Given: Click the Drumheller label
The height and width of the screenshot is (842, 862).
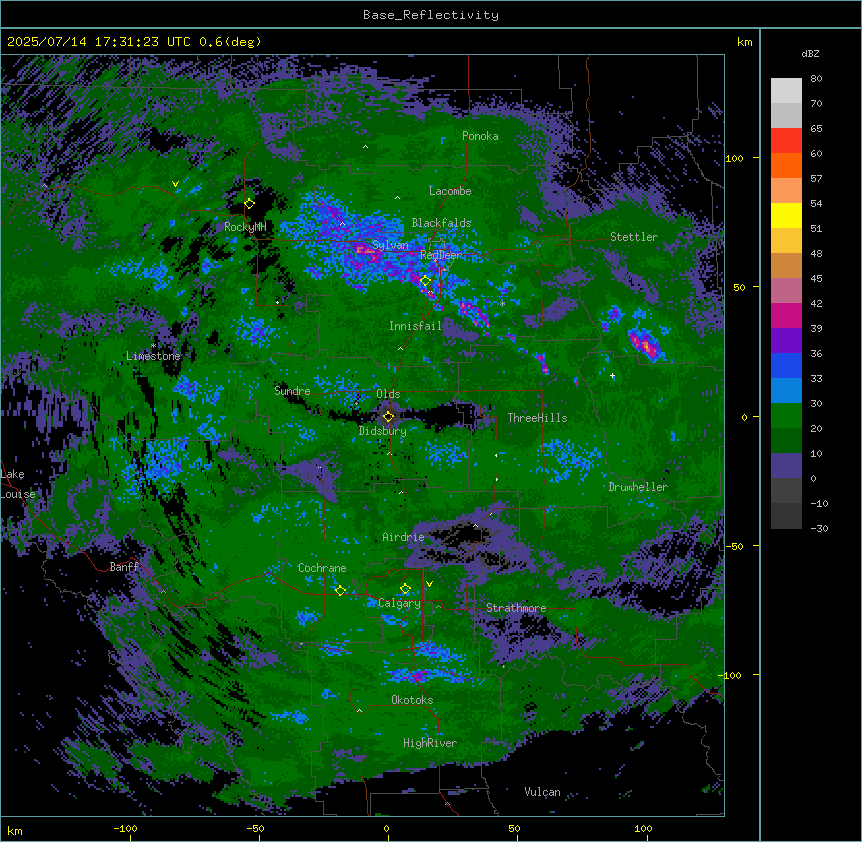Looking at the screenshot, I should [638, 487].
